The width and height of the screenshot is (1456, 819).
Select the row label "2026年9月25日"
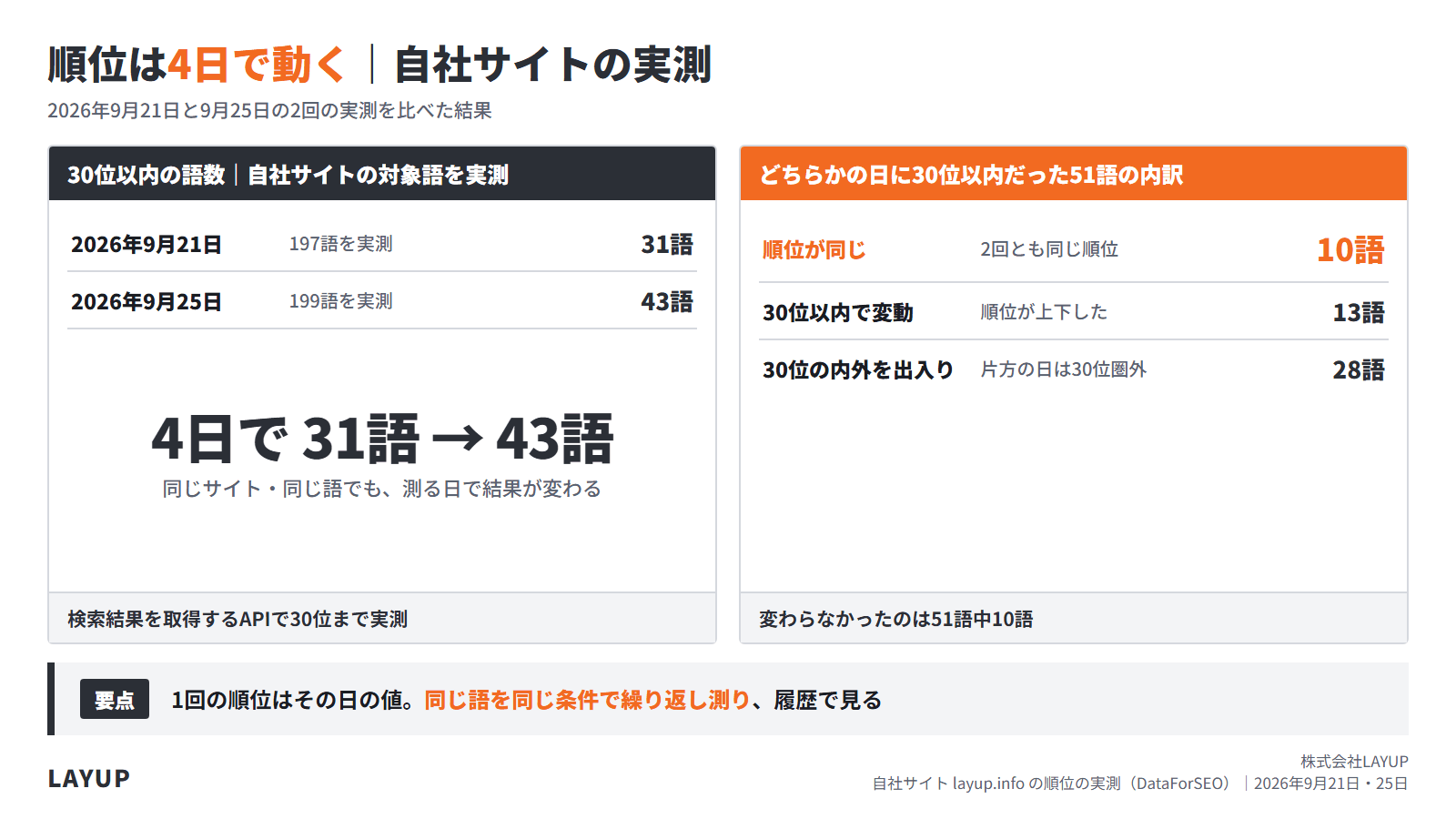(x=147, y=302)
